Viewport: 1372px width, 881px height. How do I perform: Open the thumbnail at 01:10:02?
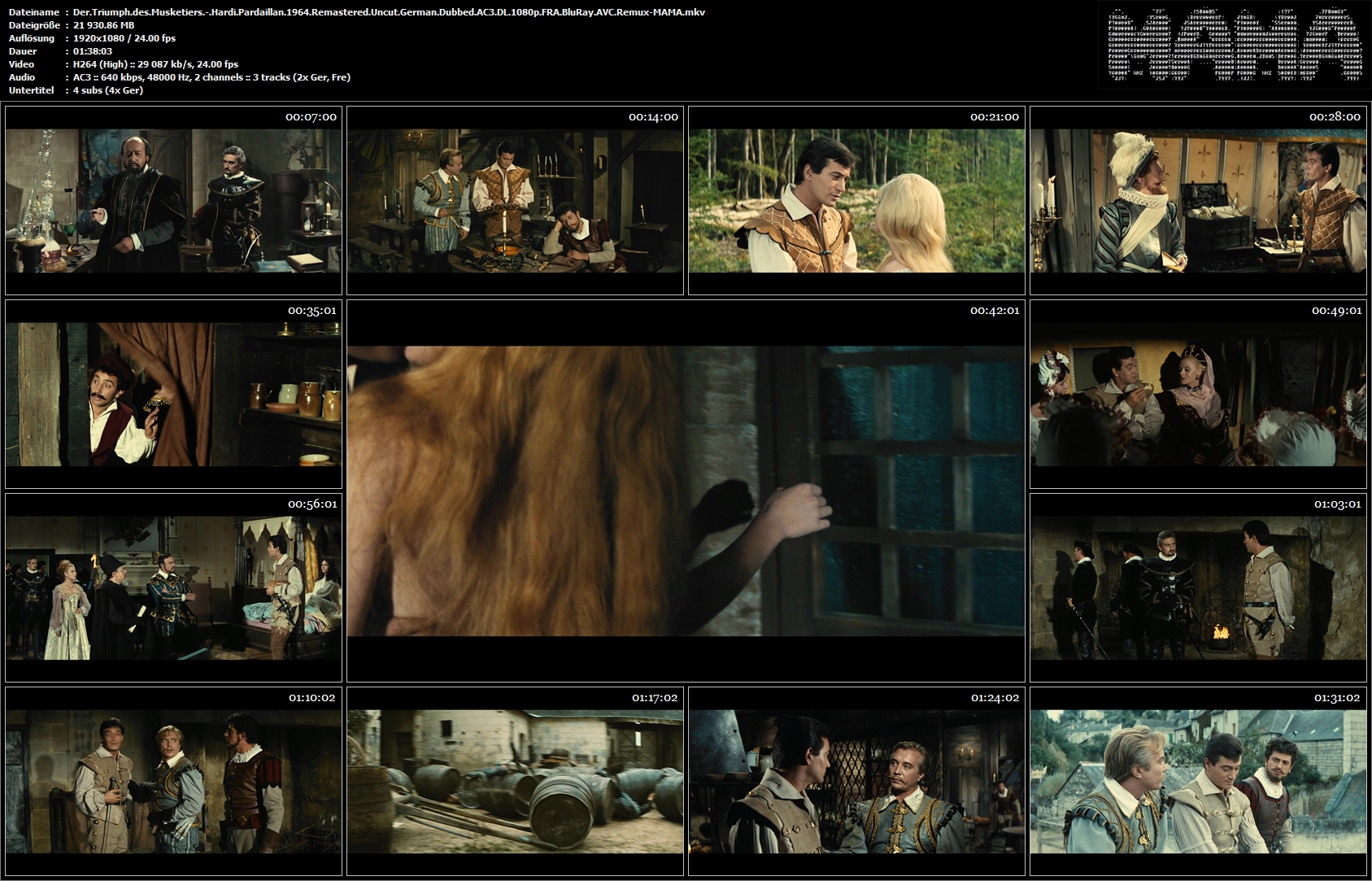pos(173,781)
